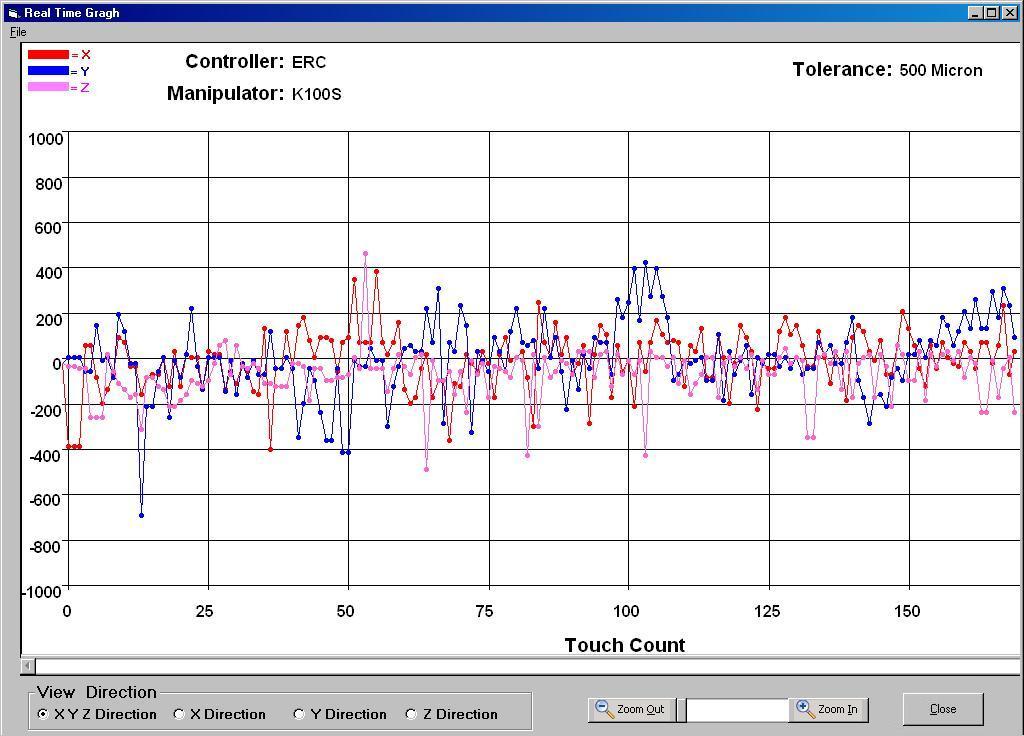
Task: Click the Close button at bottom right
Action: [942, 709]
